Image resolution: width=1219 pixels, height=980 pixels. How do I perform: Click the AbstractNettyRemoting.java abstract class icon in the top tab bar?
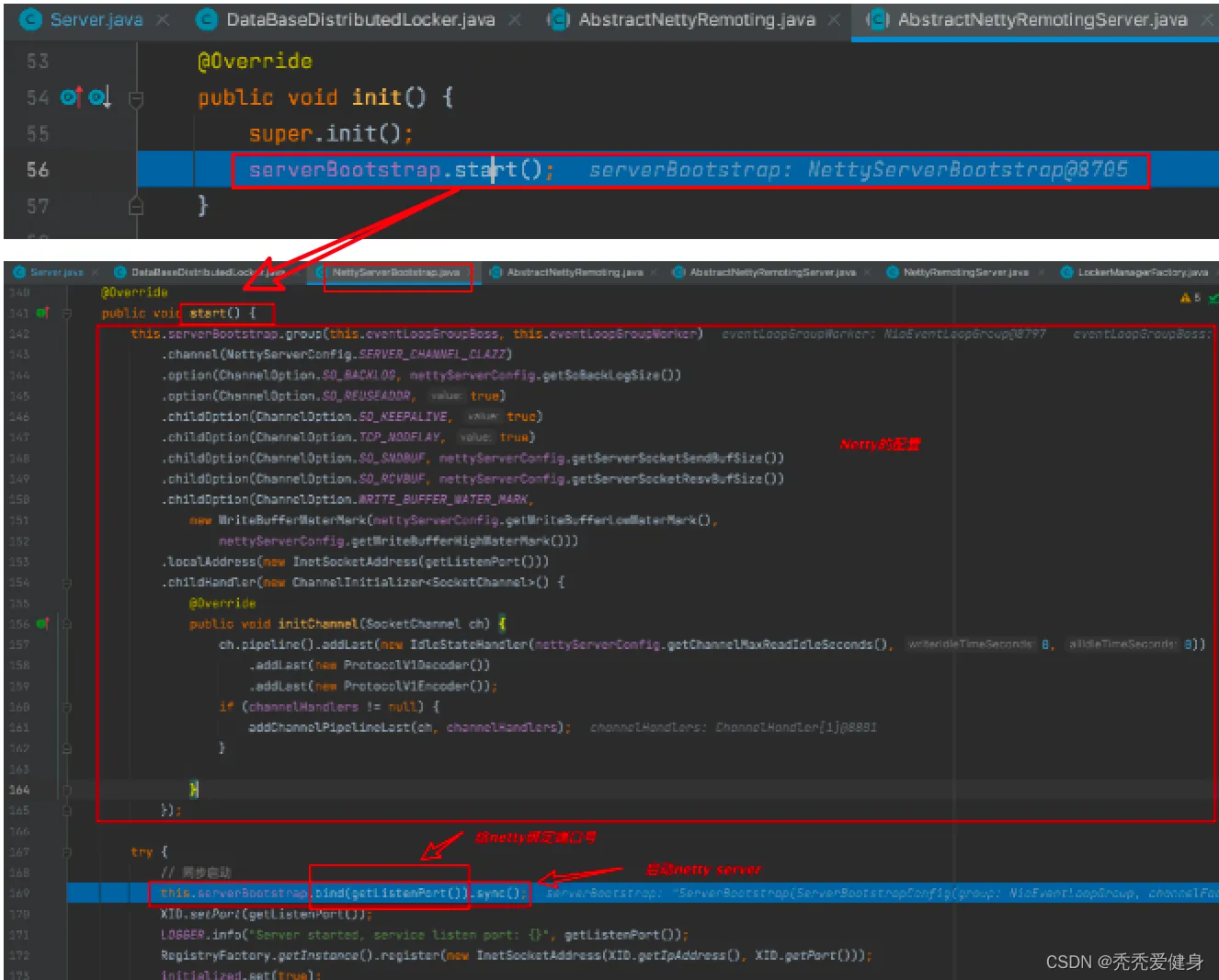pos(558,19)
